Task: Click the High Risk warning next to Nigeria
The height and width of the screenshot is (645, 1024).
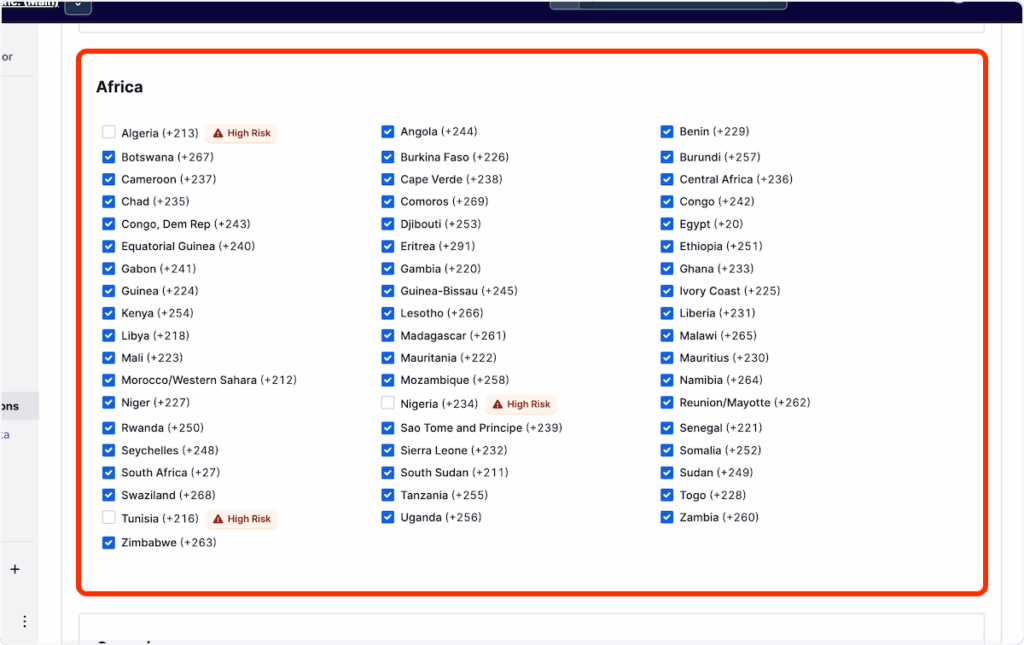Action: tap(521, 404)
